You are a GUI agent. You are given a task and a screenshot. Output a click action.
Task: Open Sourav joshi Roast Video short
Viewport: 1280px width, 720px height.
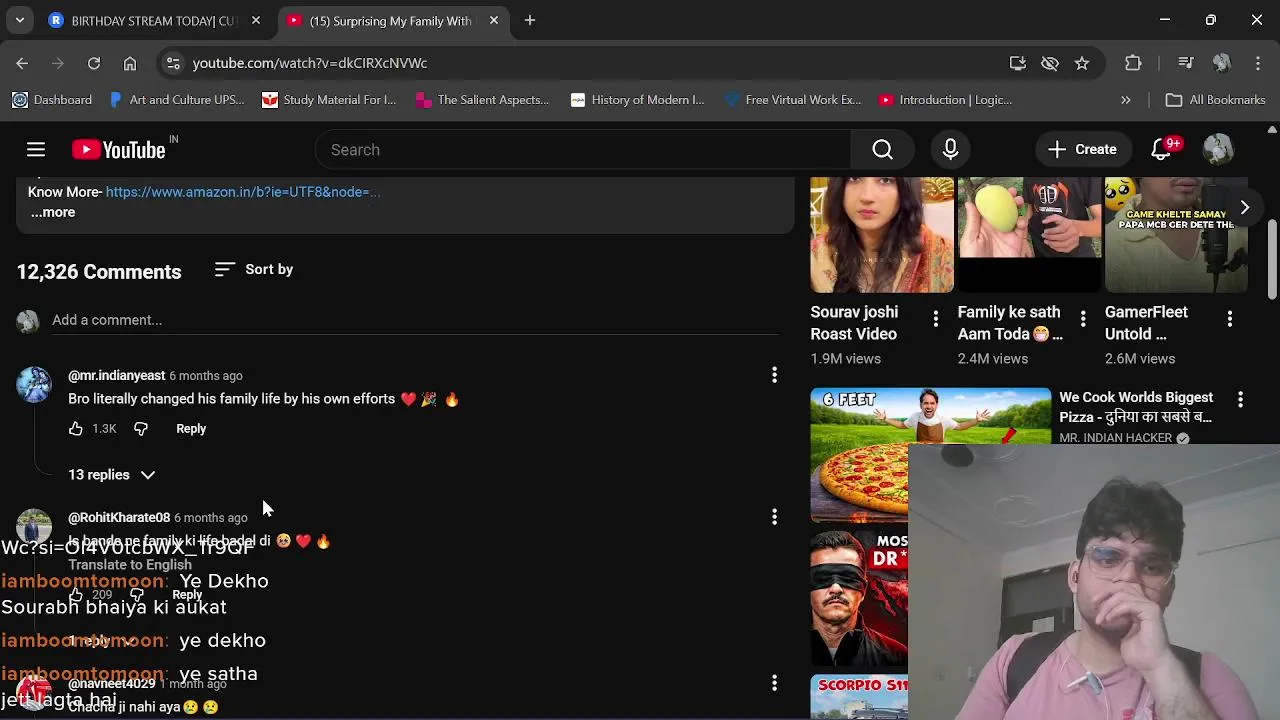click(x=881, y=235)
